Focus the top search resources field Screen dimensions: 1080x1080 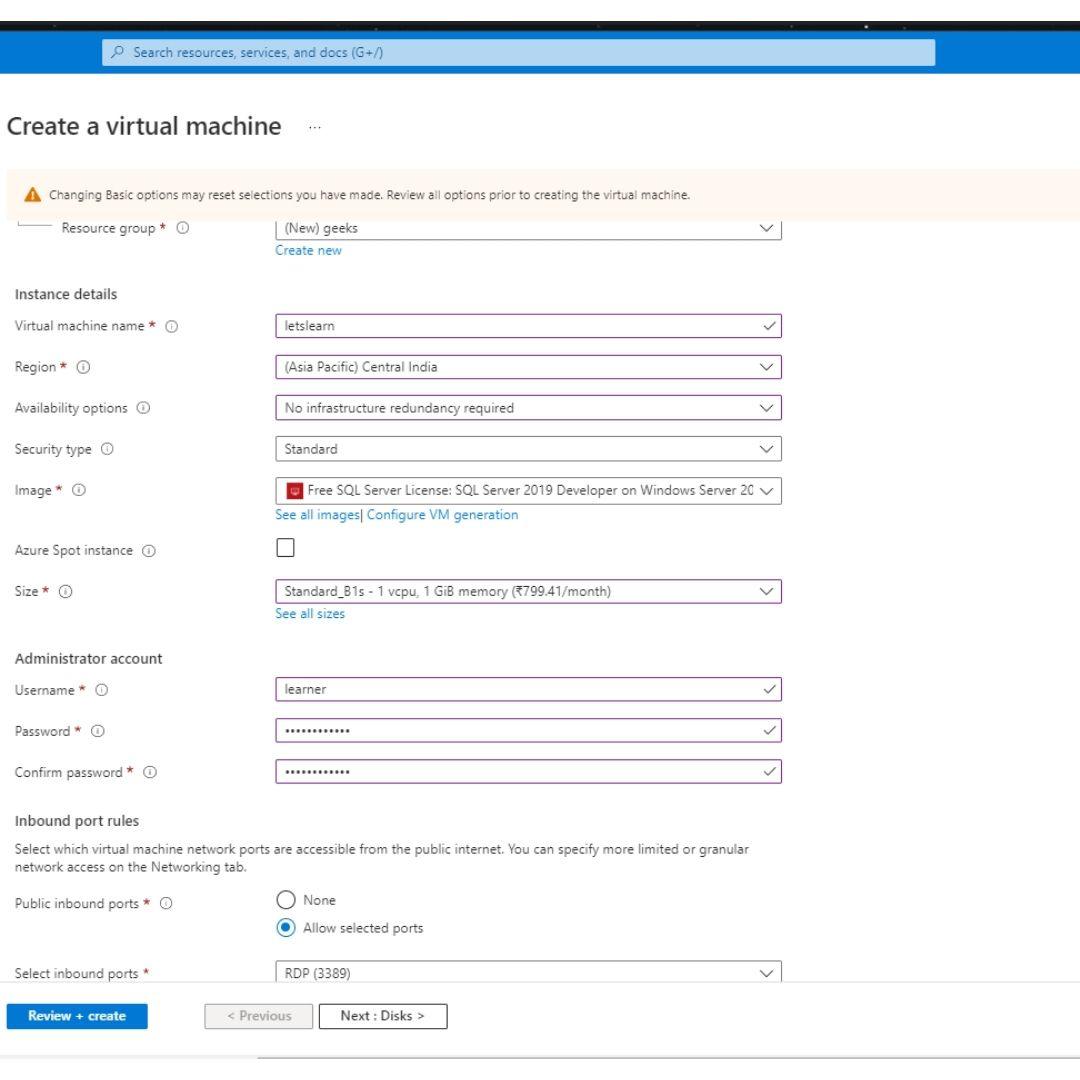click(518, 52)
